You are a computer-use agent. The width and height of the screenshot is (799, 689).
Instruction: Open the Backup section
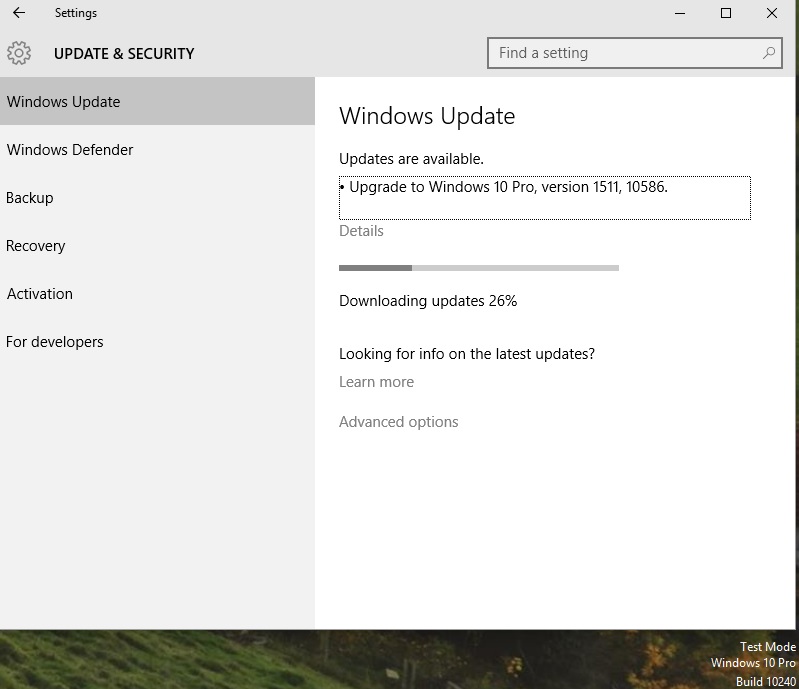point(157,198)
